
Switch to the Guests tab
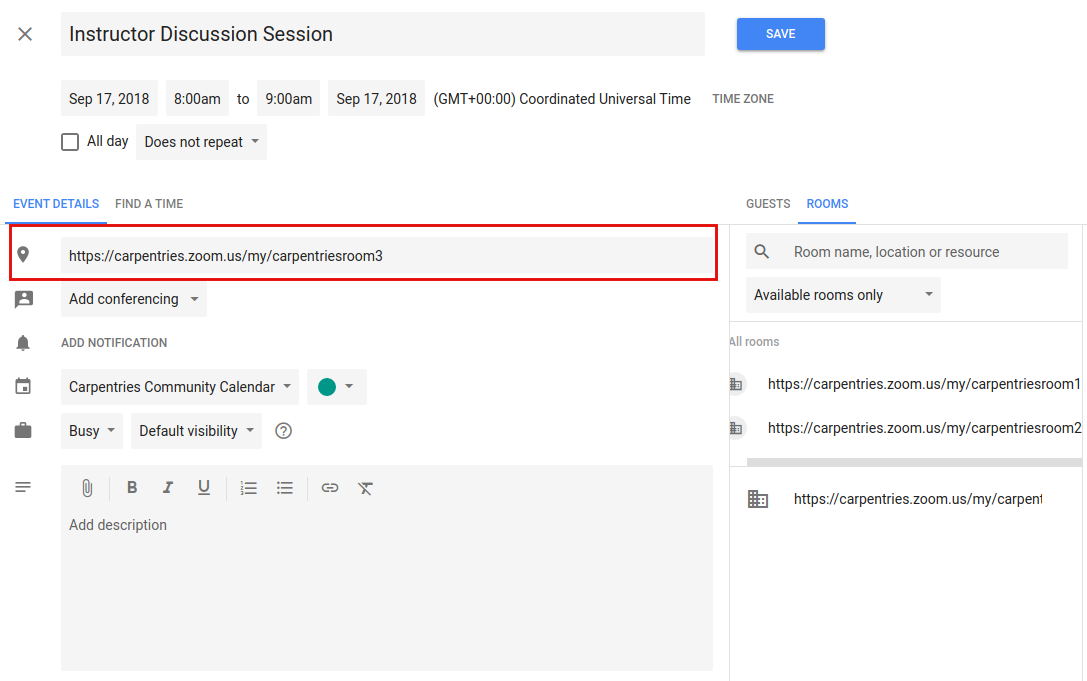pos(768,204)
